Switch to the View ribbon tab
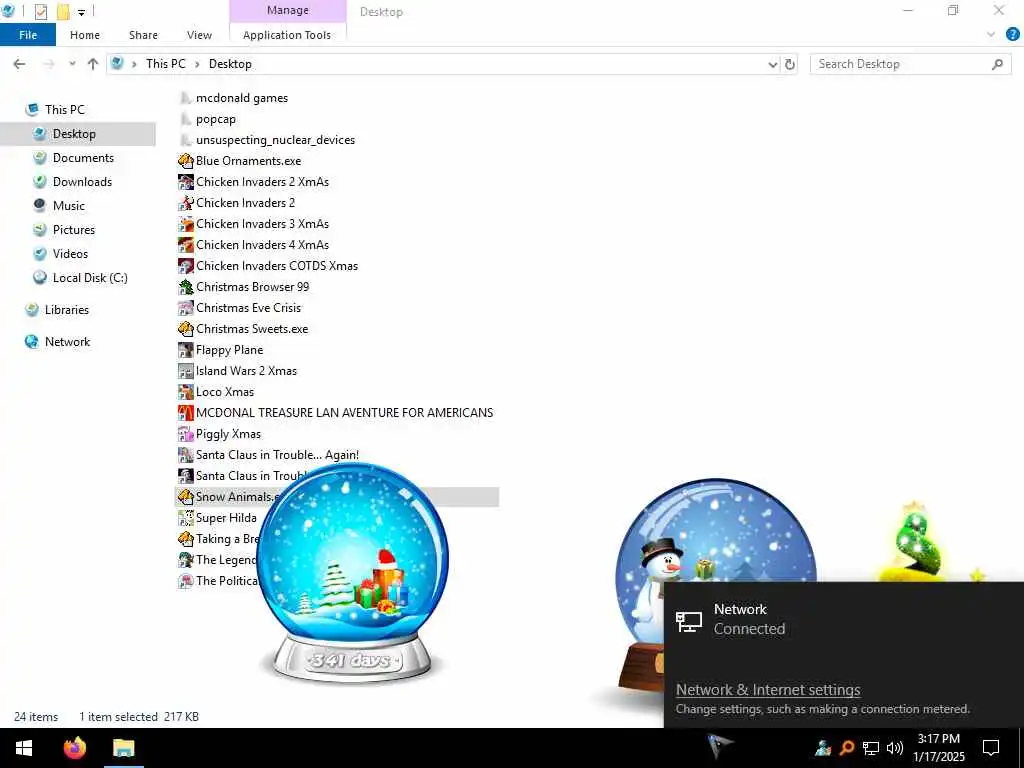Screen dimensions: 1024x768 click(199, 35)
